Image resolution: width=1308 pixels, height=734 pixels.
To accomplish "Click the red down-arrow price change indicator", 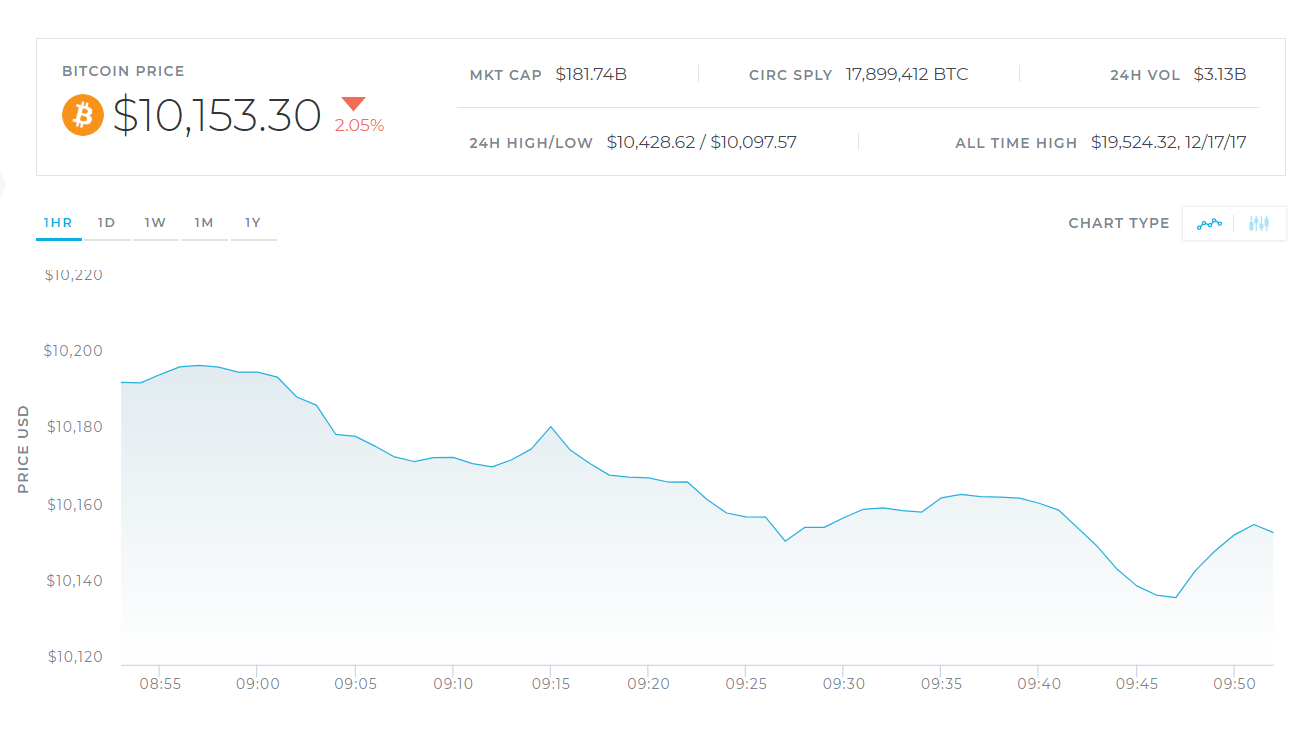I will (354, 104).
